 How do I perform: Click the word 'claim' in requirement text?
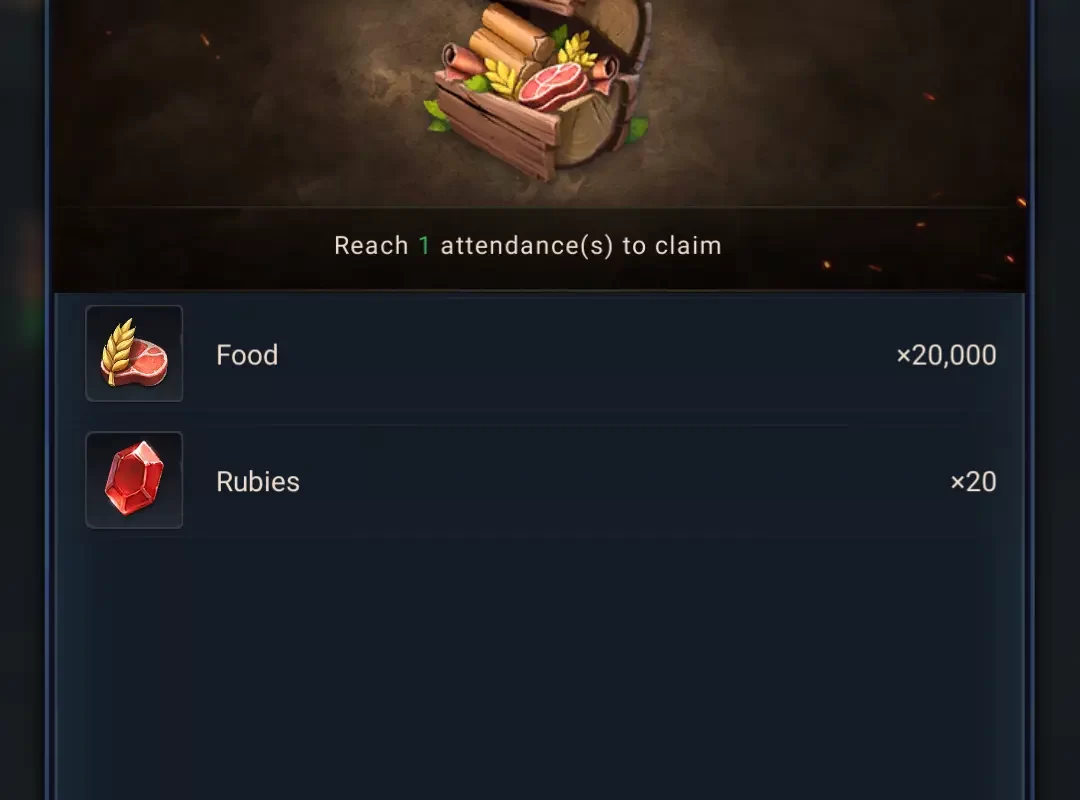pyautogui.click(x=687, y=245)
